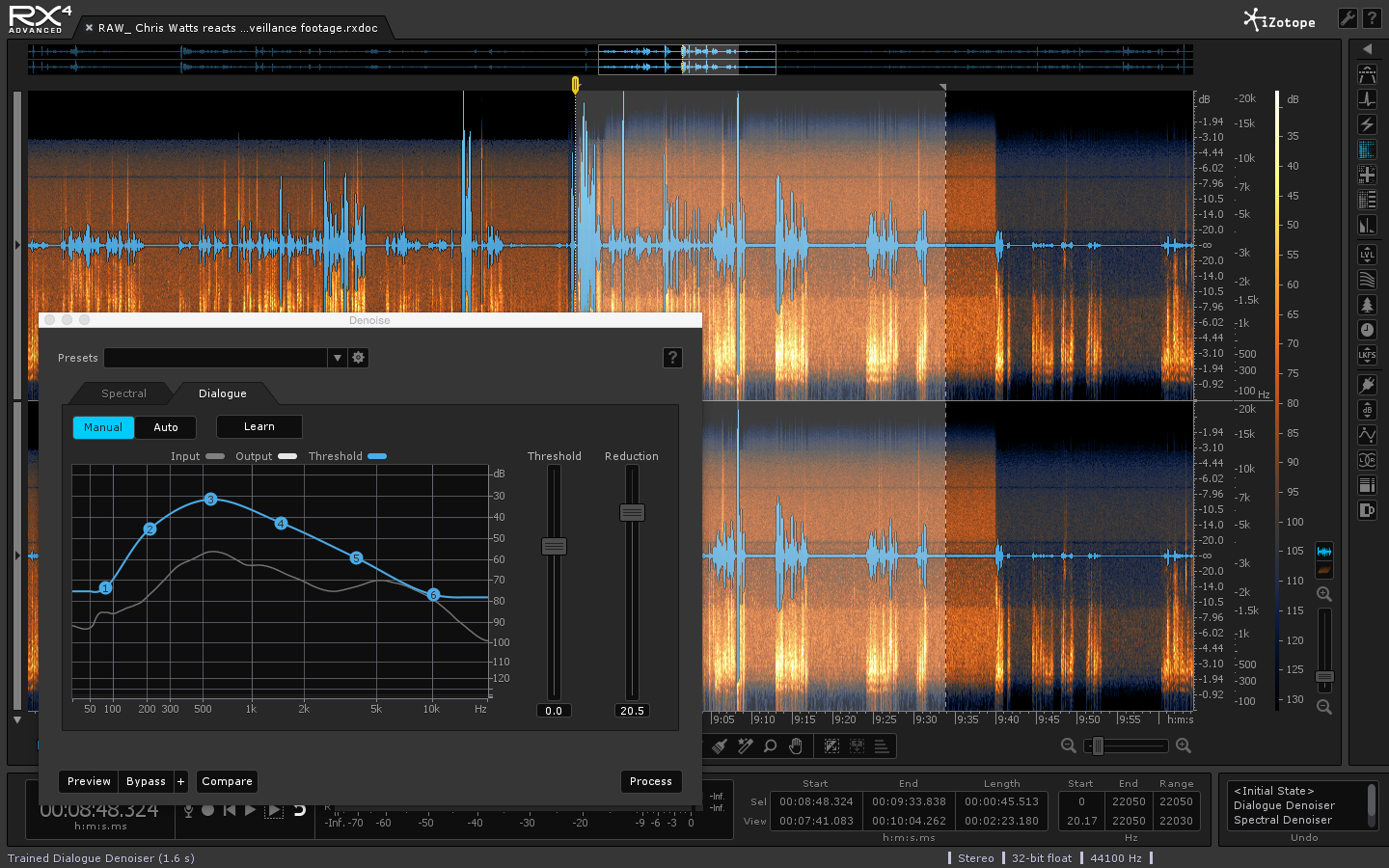
Task: Switch Denoise to Manual mode
Action: [x=103, y=427]
